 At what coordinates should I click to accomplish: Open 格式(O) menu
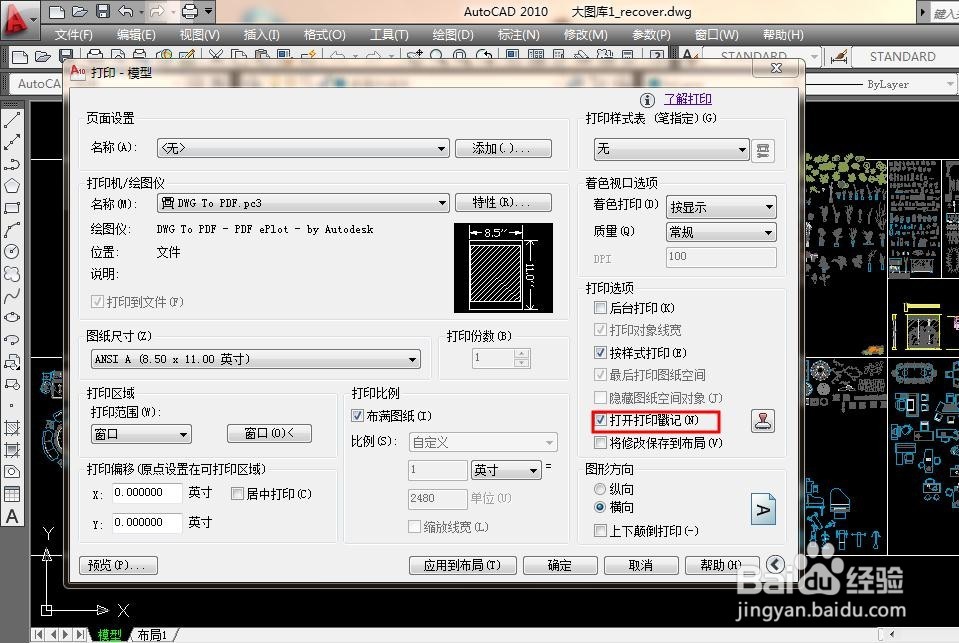pos(325,35)
